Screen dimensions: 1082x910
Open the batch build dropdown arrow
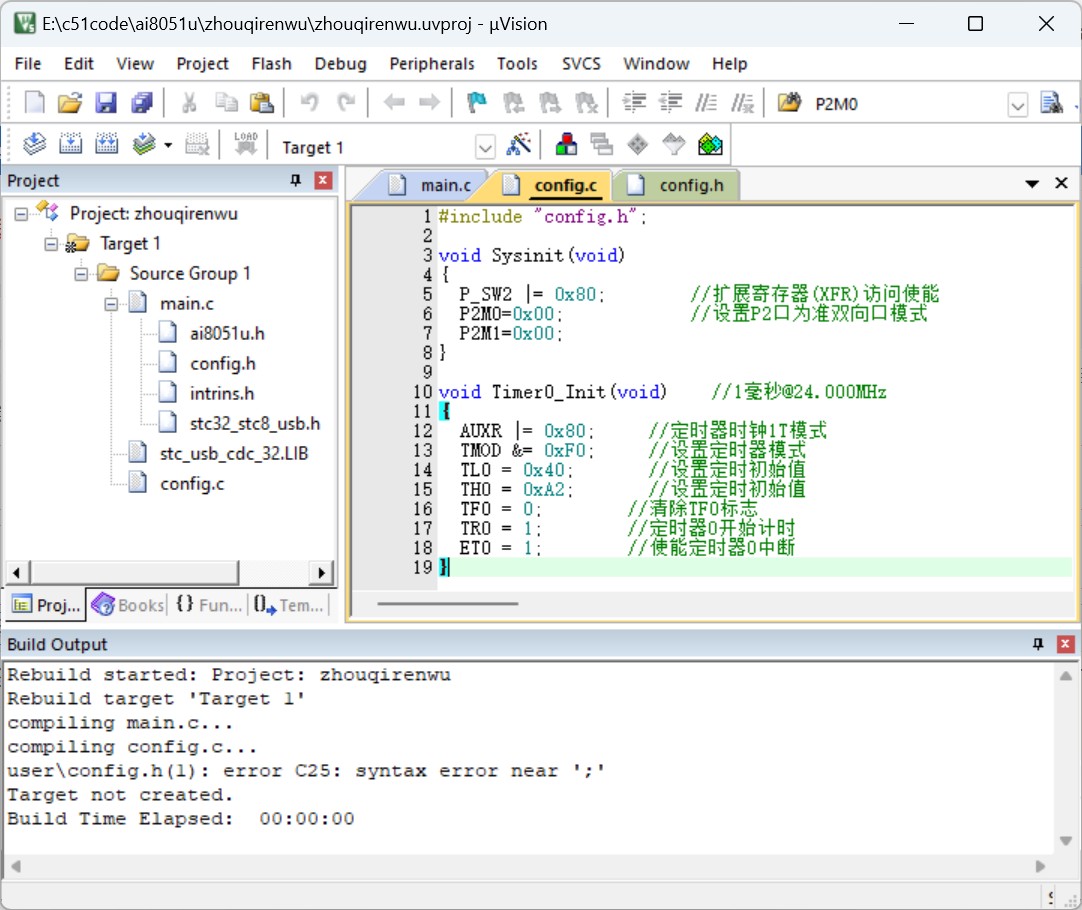point(168,145)
